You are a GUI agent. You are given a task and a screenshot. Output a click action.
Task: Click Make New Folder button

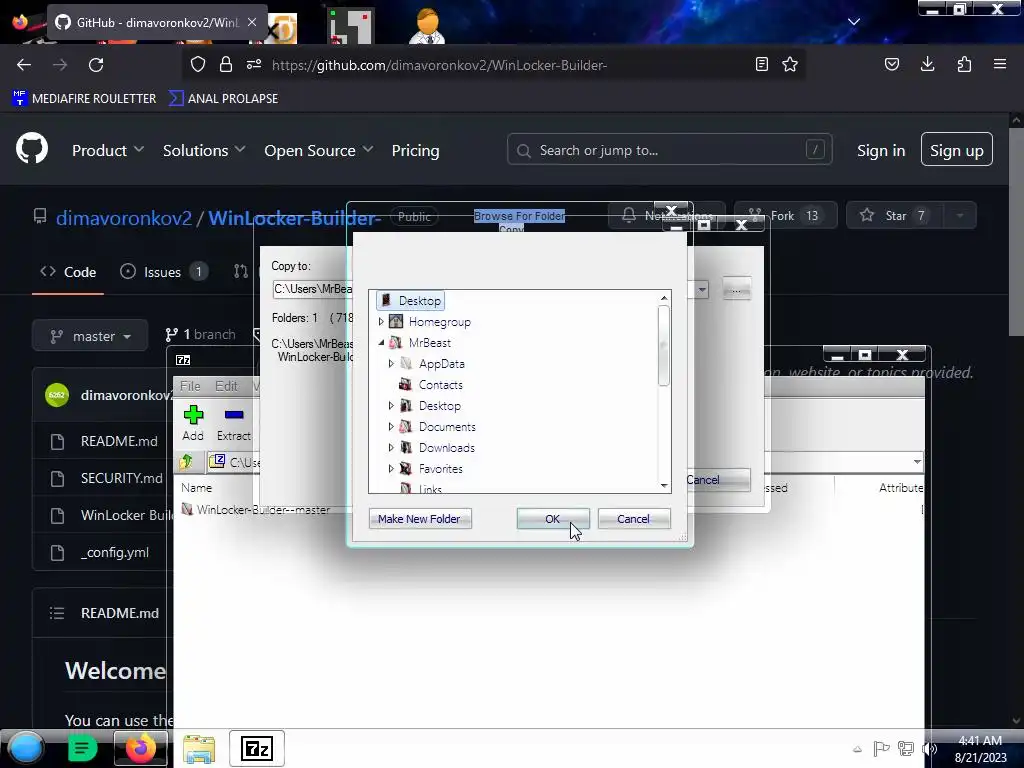(x=419, y=519)
